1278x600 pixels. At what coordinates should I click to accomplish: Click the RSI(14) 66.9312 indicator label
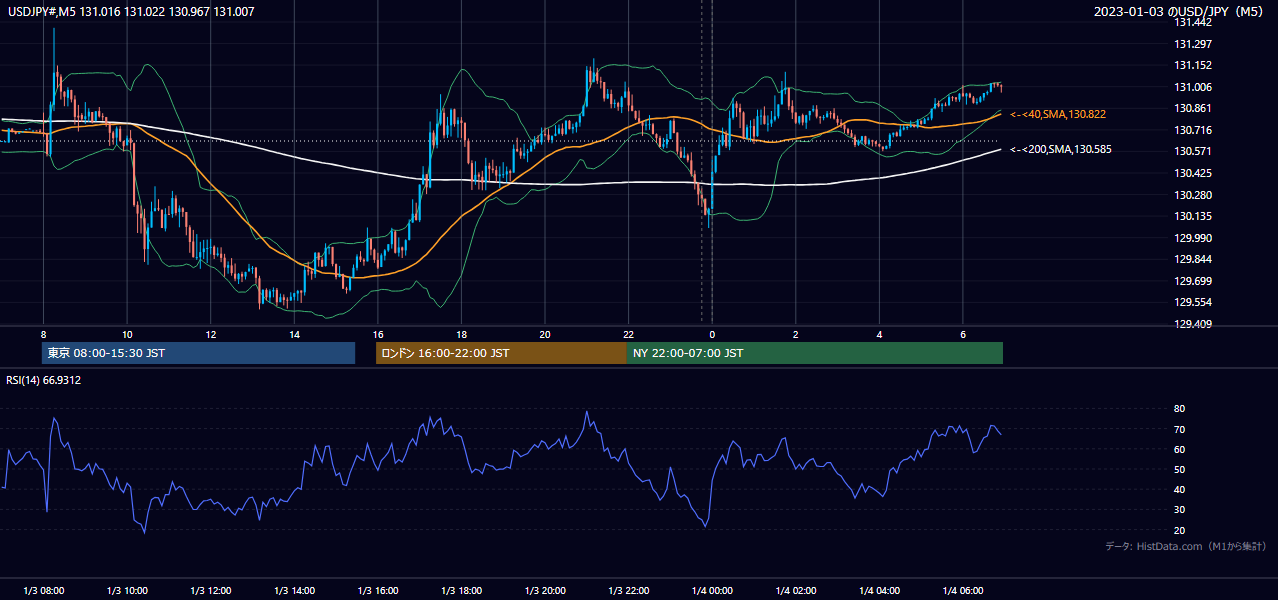[44, 380]
